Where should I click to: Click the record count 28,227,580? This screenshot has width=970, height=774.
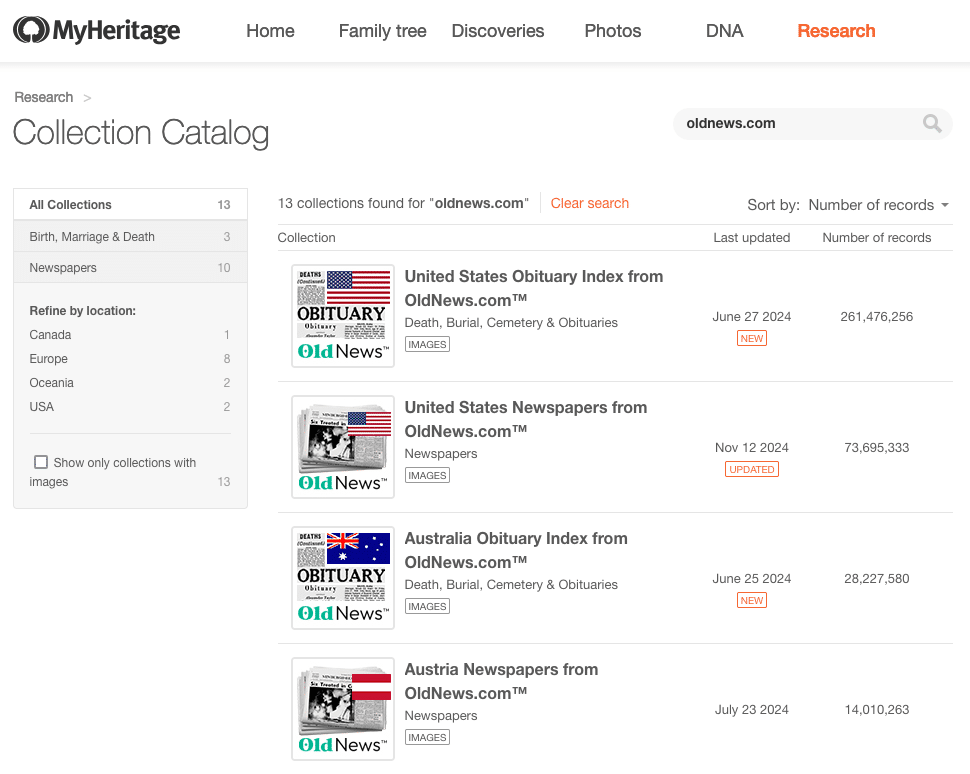coord(877,579)
